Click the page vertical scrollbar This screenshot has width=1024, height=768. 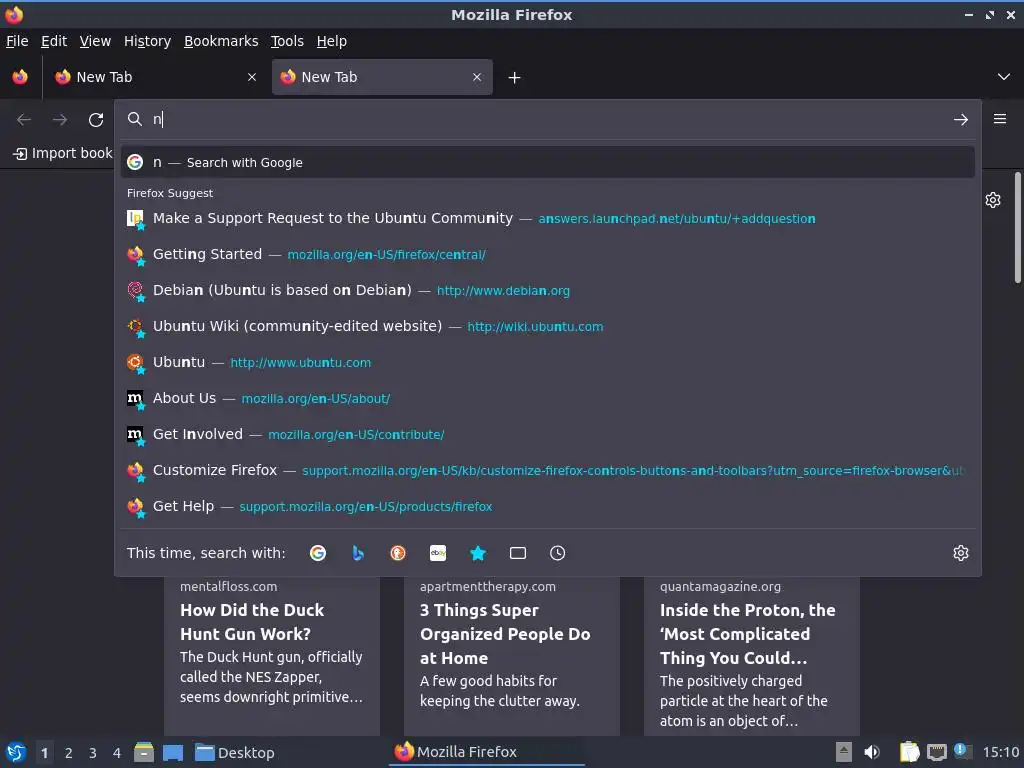[x=1017, y=227]
